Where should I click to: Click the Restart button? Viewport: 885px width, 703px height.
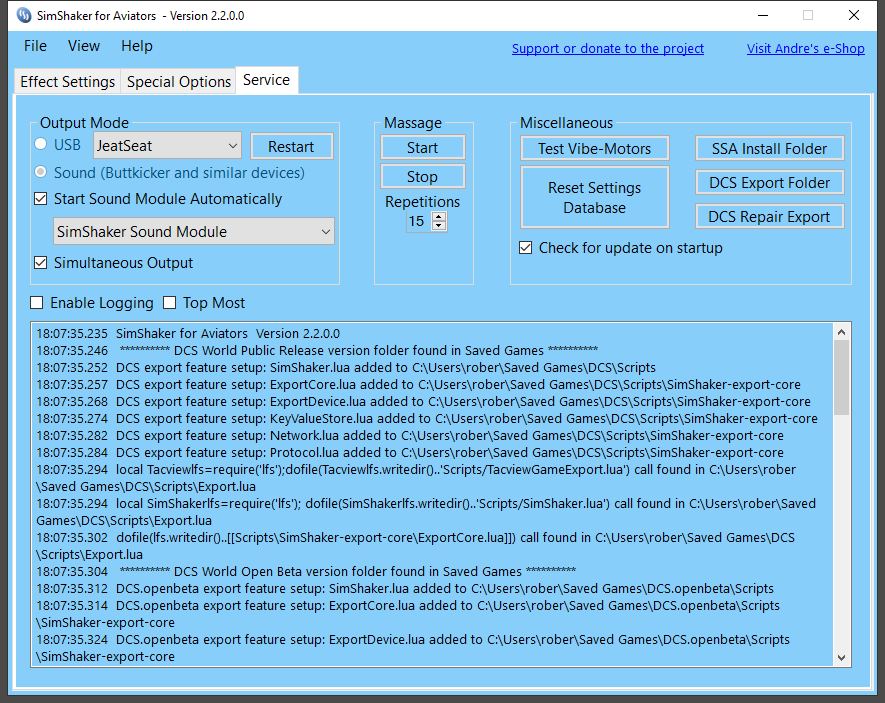291,147
